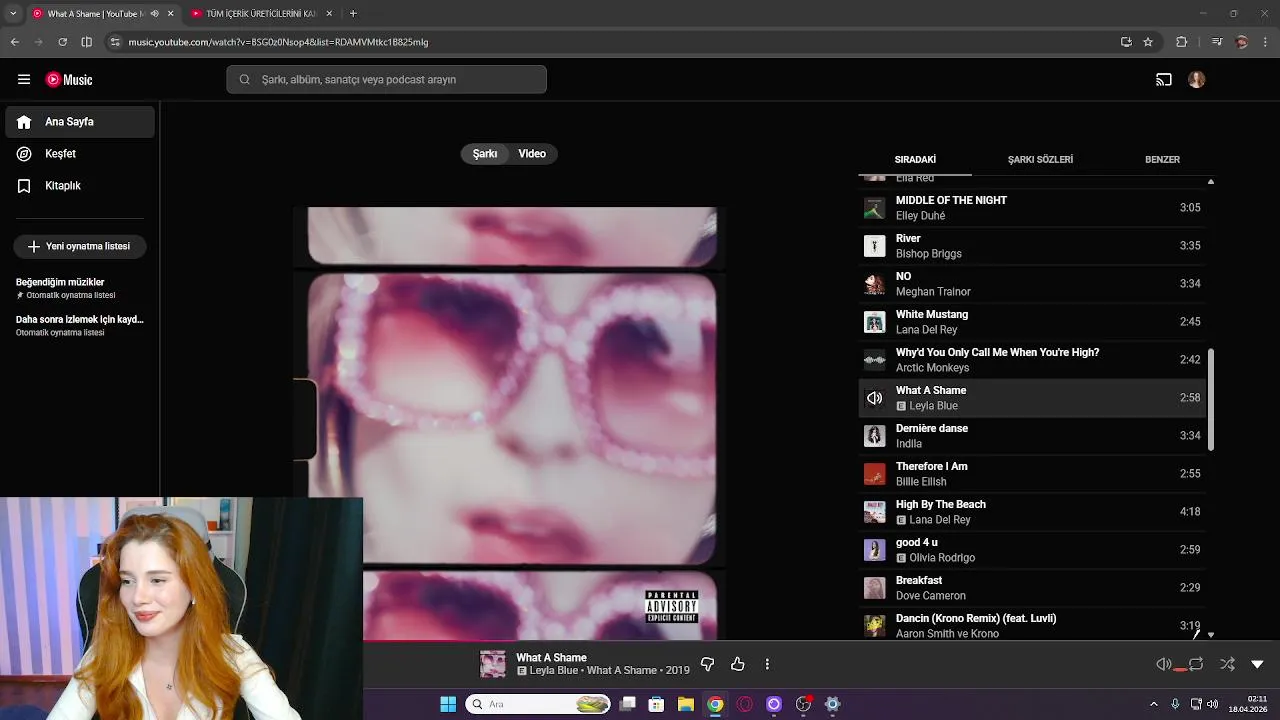Open the browser tab search dropdown
Image resolution: width=1280 pixels, height=720 pixels.
[13, 13]
